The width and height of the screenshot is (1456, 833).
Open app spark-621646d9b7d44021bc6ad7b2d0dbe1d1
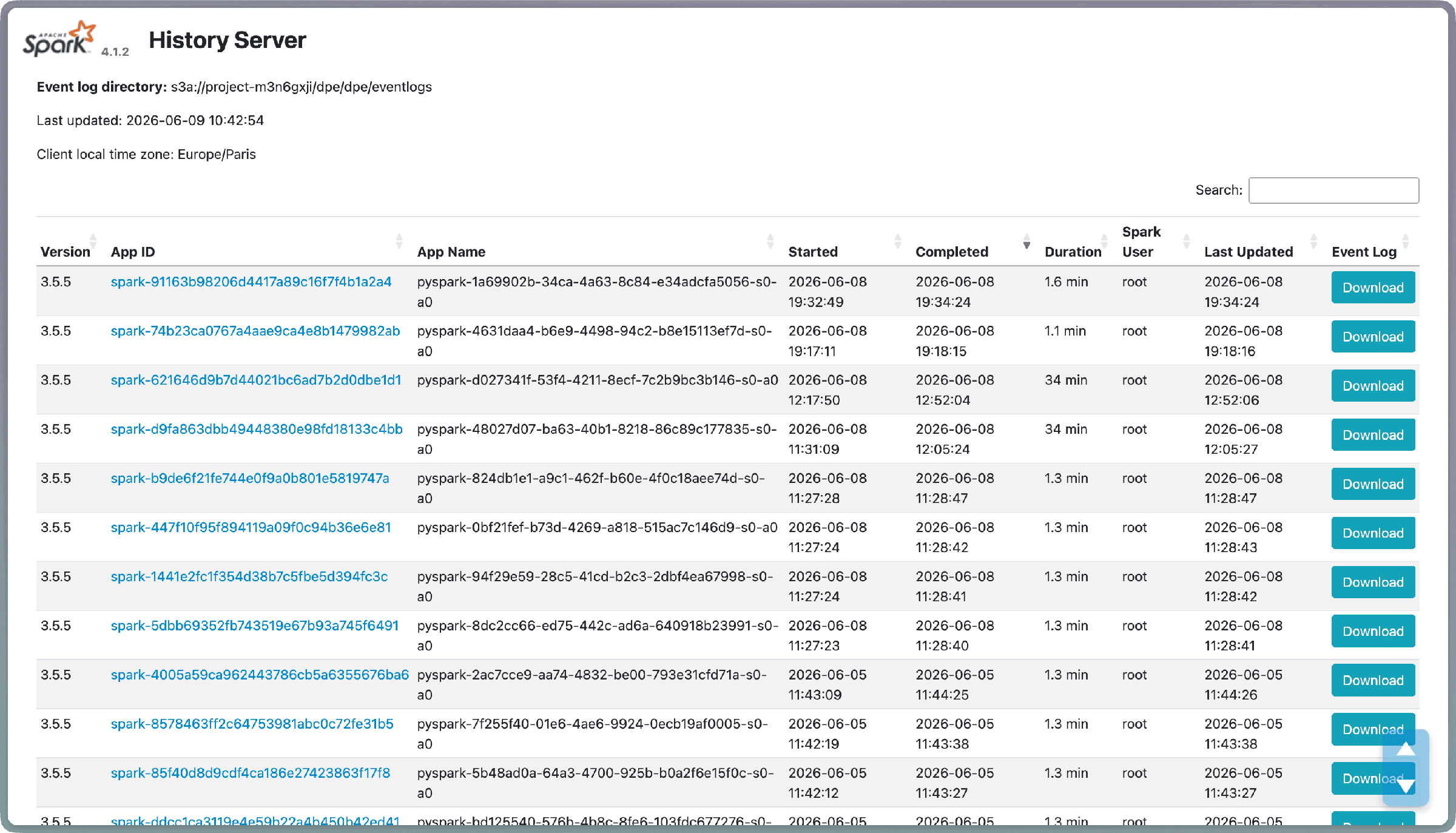pos(256,380)
